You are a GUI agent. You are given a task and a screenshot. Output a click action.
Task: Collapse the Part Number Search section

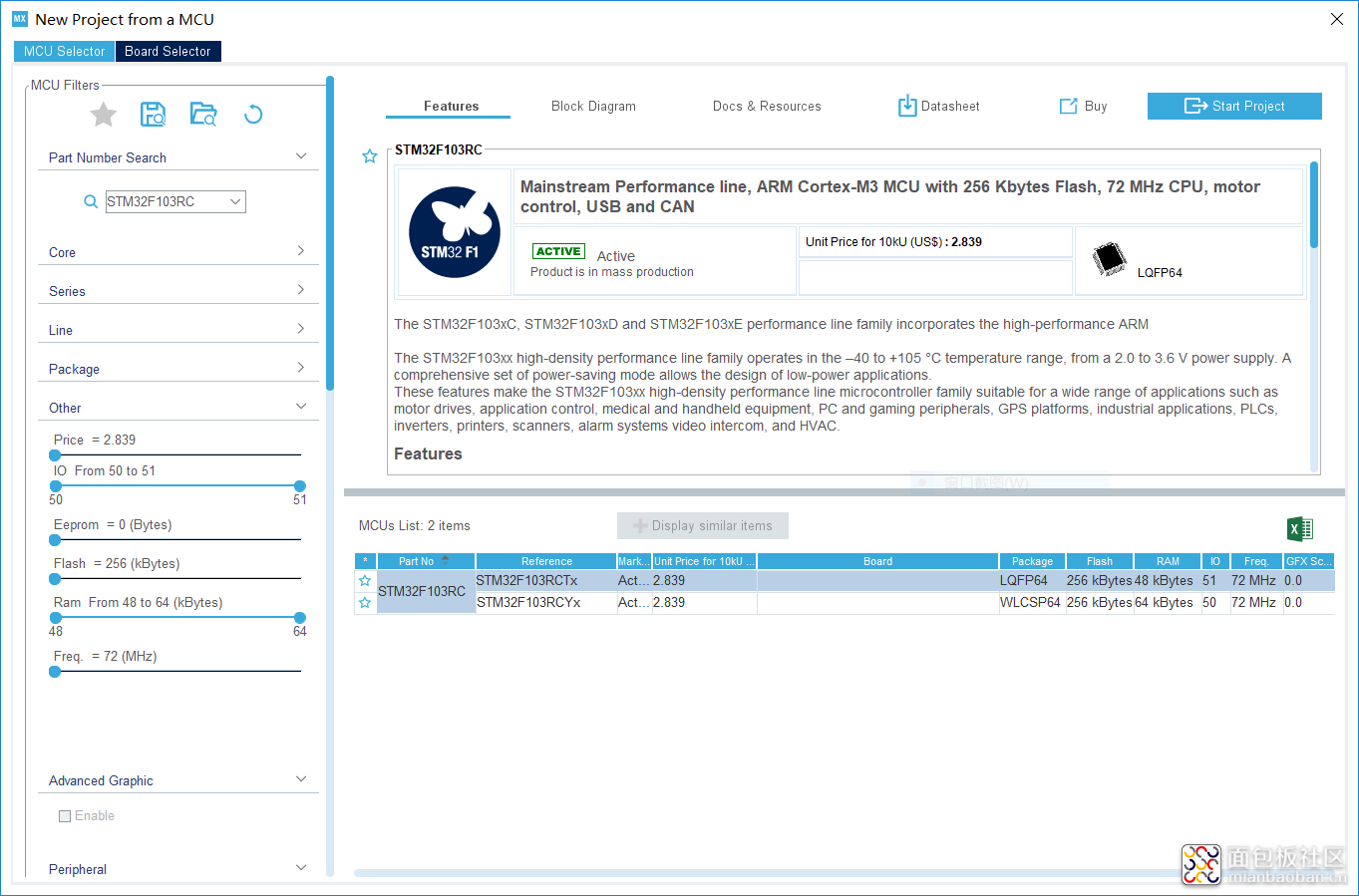pyautogui.click(x=301, y=156)
